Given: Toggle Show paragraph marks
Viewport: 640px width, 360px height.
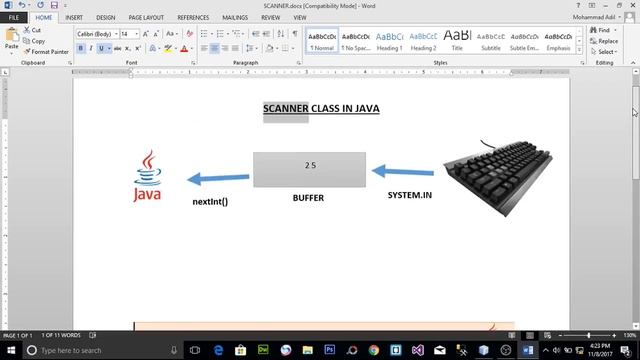Looking at the screenshot, I should (x=295, y=34).
